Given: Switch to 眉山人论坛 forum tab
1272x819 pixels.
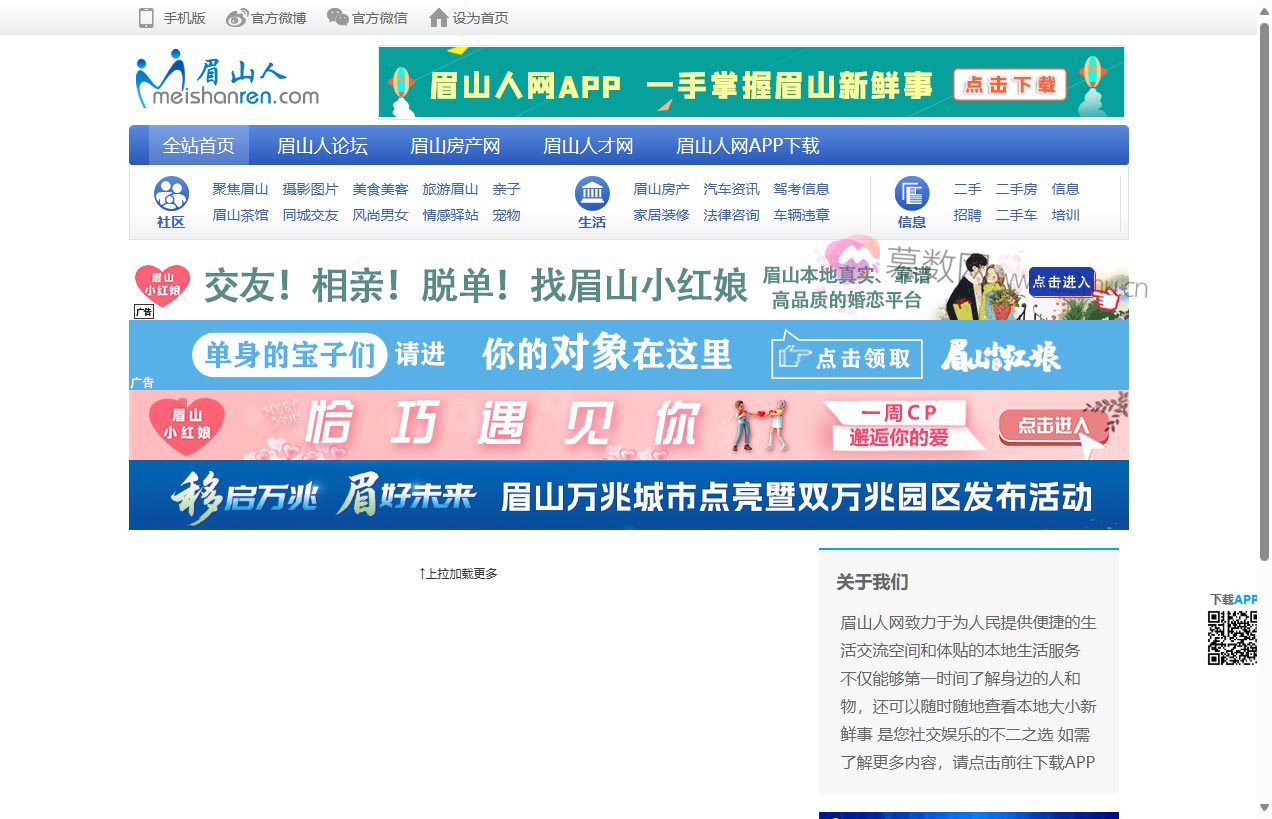Looking at the screenshot, I should pyautogui.click(x=322, y=146).
